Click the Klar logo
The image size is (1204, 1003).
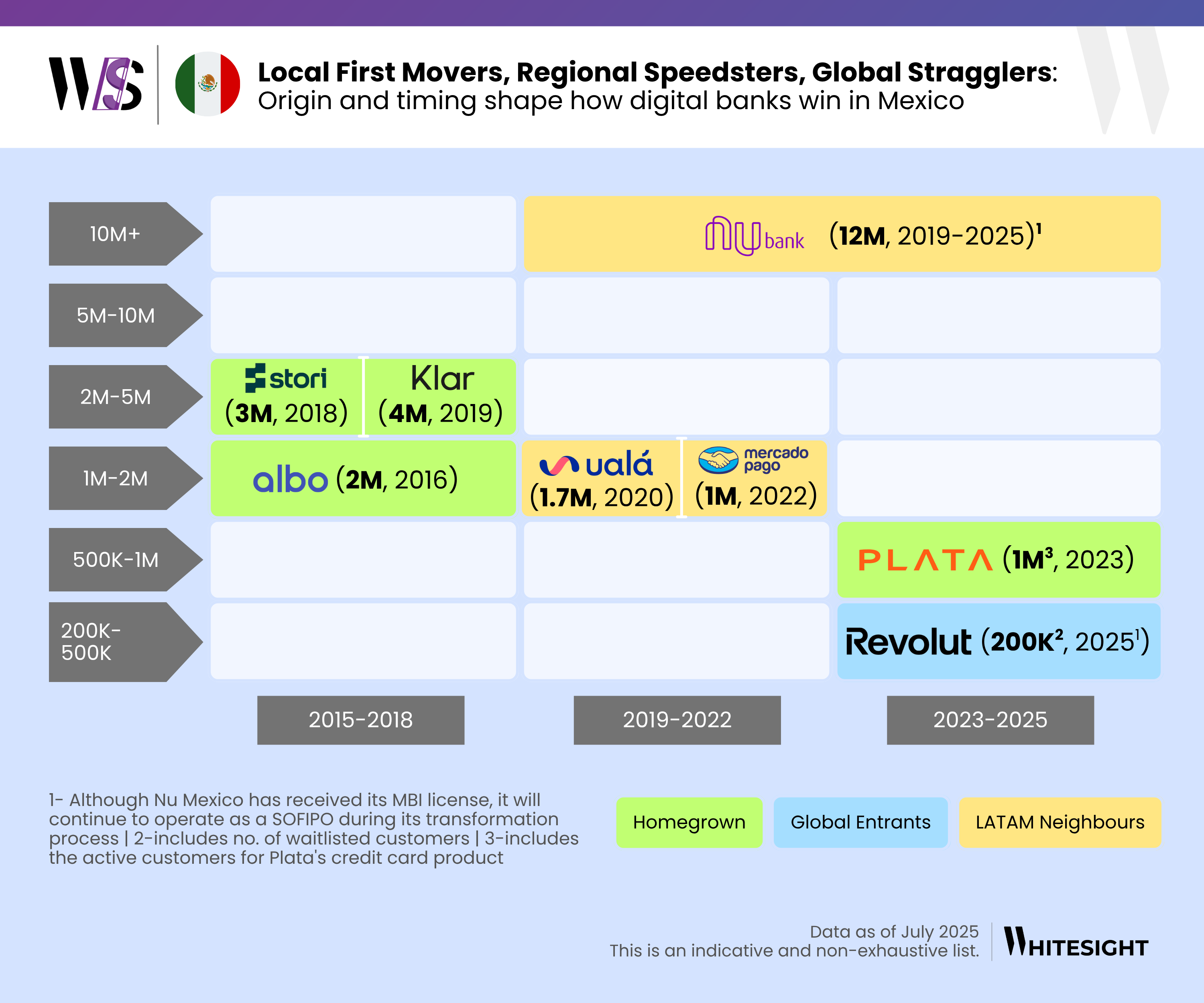coord(442,378)
